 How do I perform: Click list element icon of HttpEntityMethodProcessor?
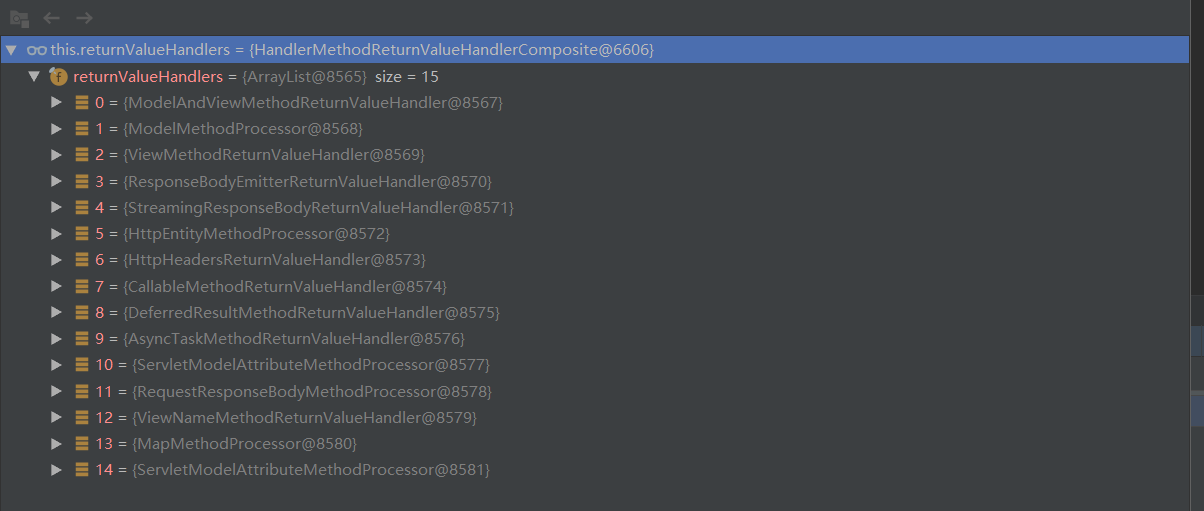click(x=82, y=233)
